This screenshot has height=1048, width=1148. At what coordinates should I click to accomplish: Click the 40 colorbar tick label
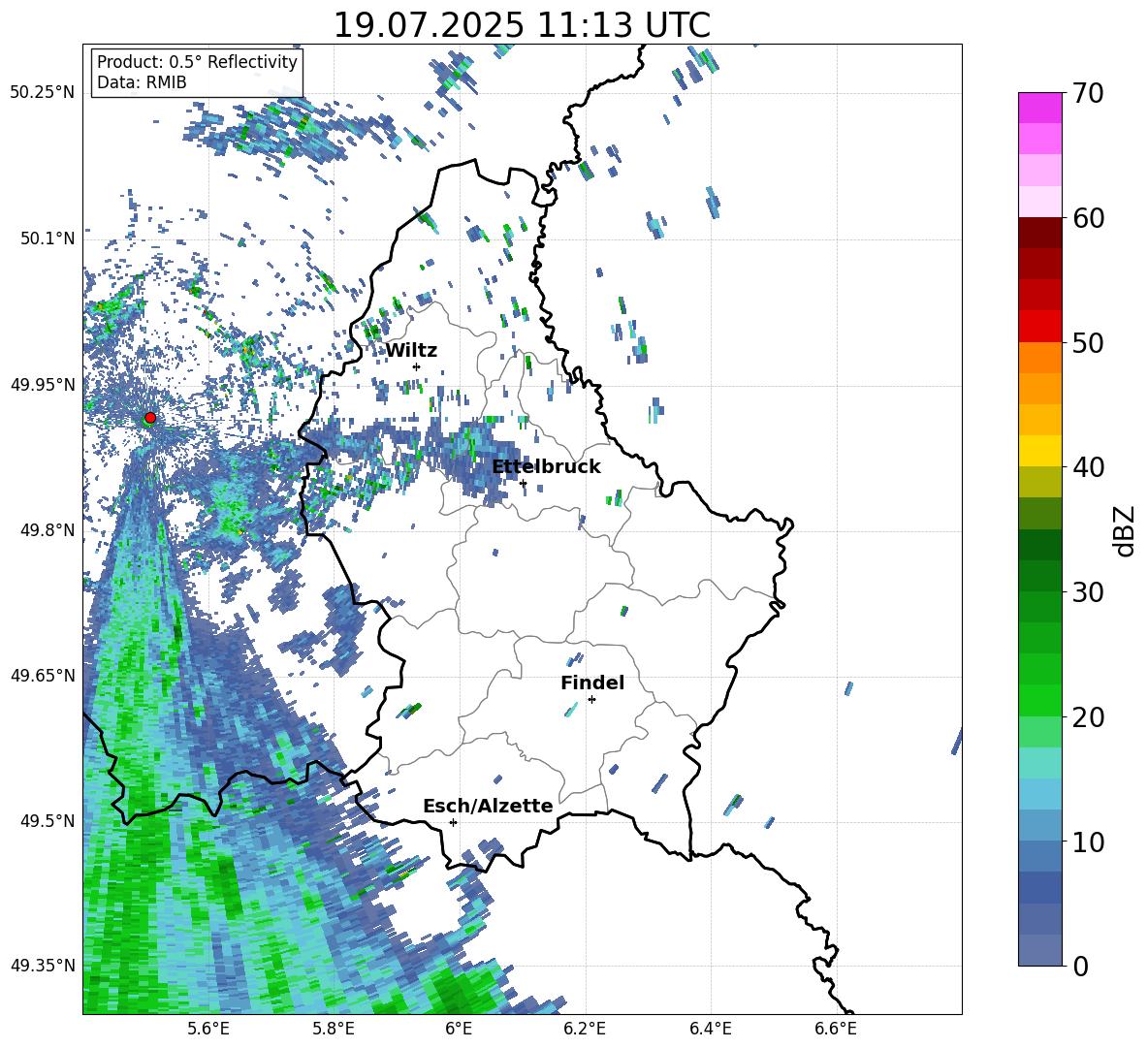tap(1088, 467)
